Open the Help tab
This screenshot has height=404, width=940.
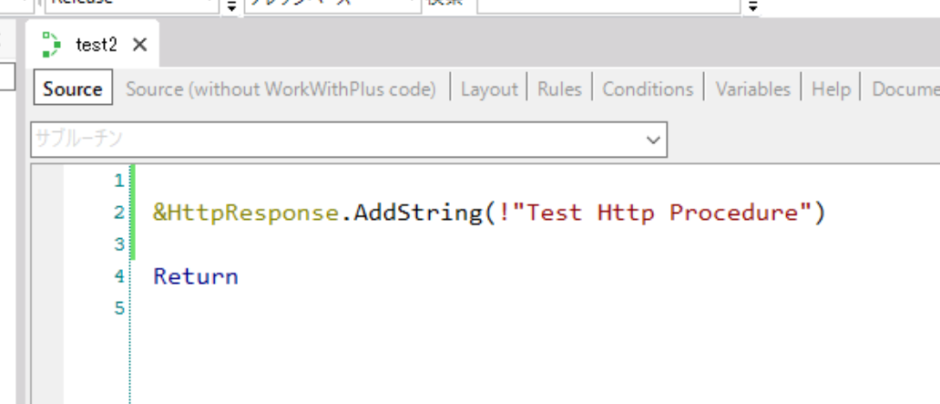(x=830, y=89)
